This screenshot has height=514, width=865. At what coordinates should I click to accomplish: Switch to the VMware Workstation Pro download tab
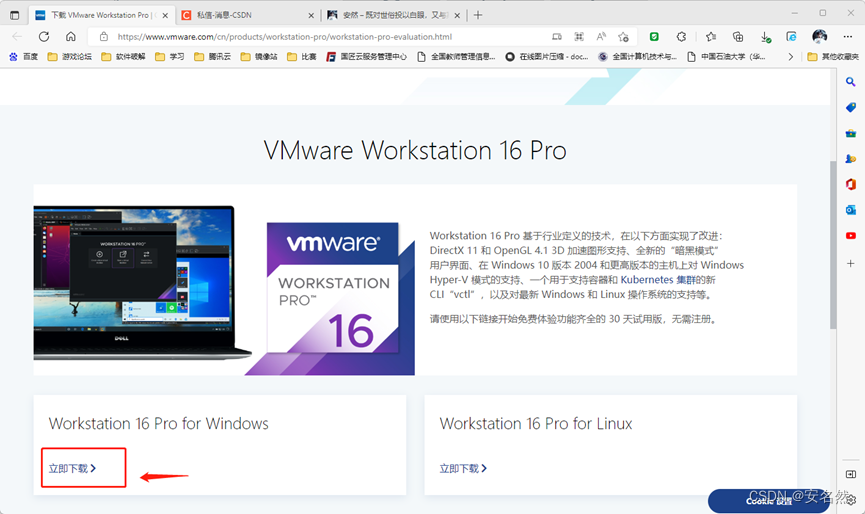pyautogui.click(x=102, y=15)
